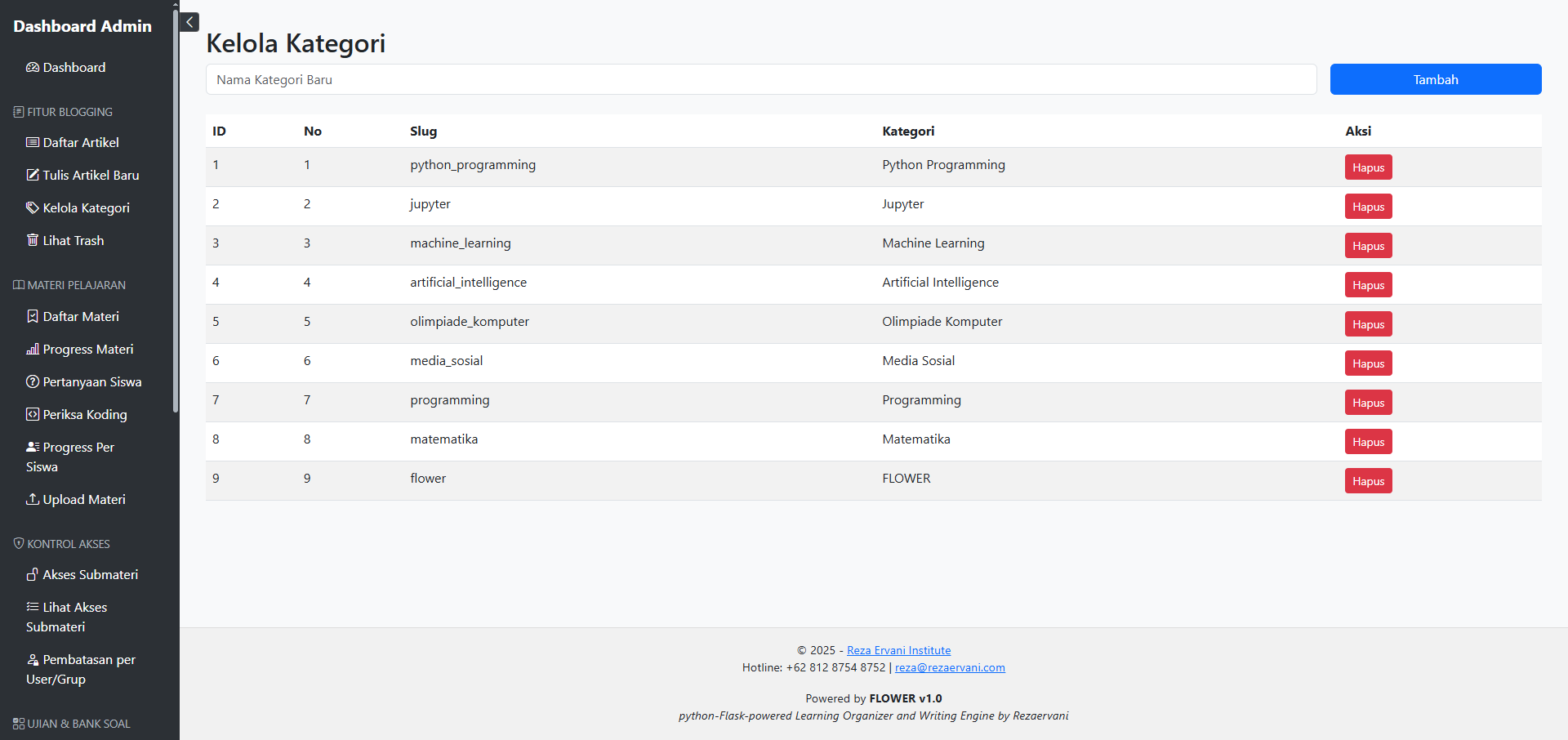
Task: Click the Akses Submateri unlock icon
Action: click(33, 574)
